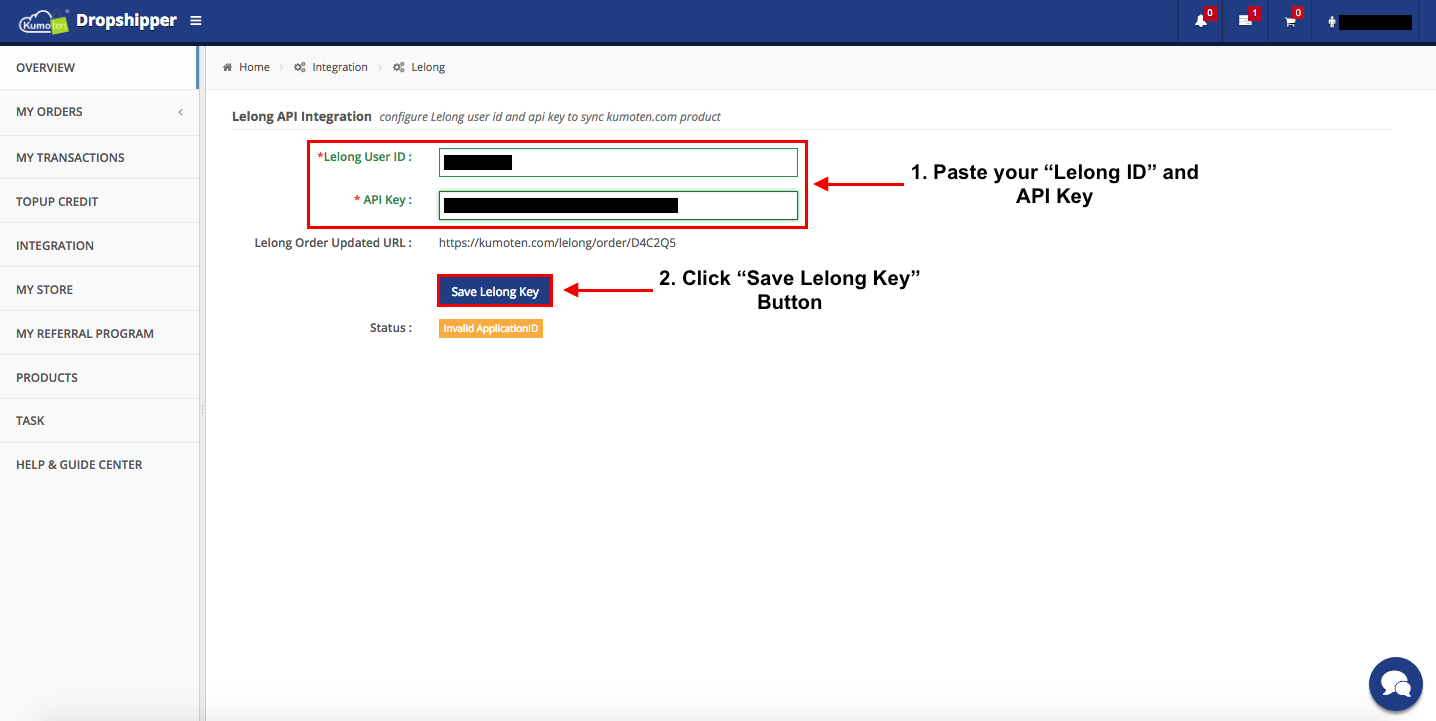This screenshot has width=1436, height=721.
Task: Open Help & Guide Center
Action: click(x=99, y=464)
